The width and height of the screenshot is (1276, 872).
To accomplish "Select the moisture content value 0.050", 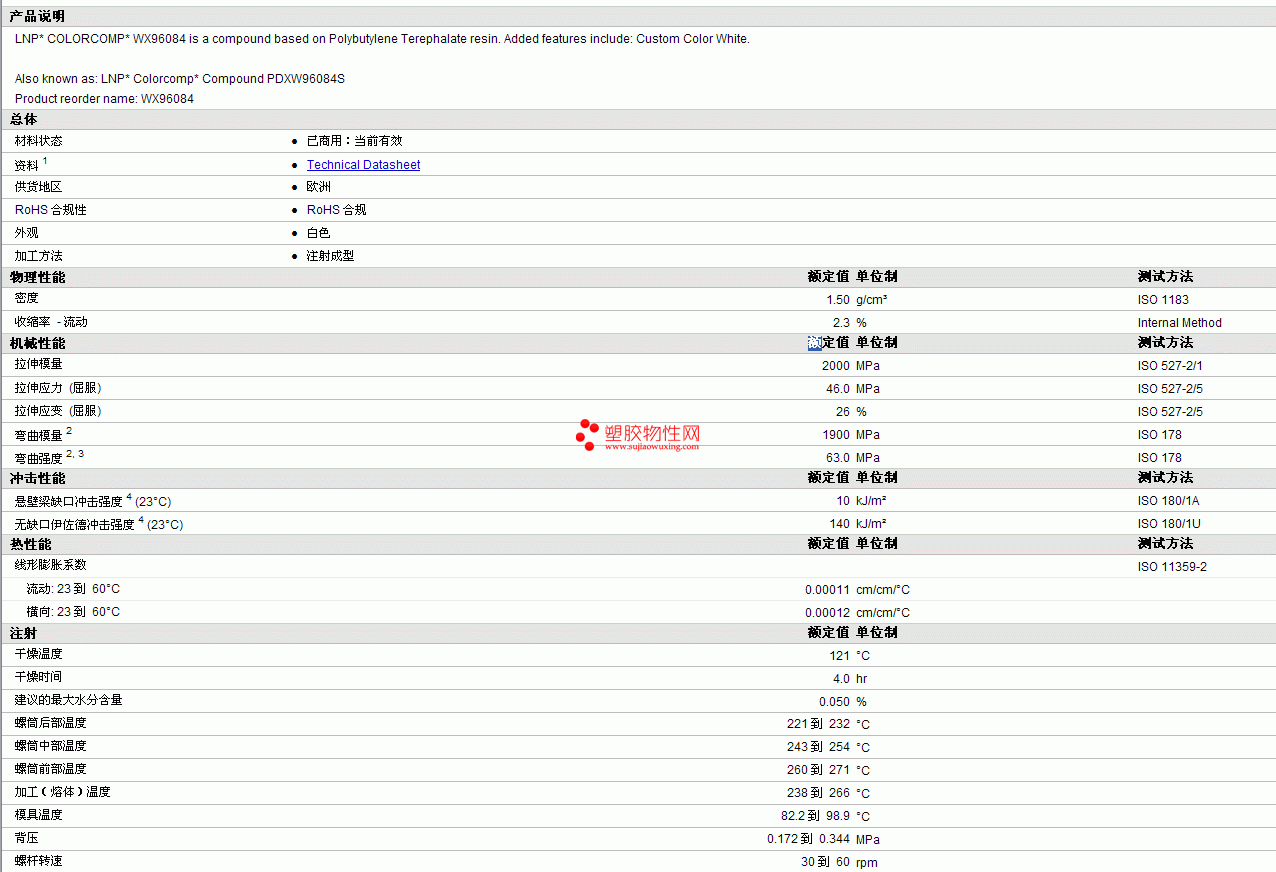I will pos(834,702).
